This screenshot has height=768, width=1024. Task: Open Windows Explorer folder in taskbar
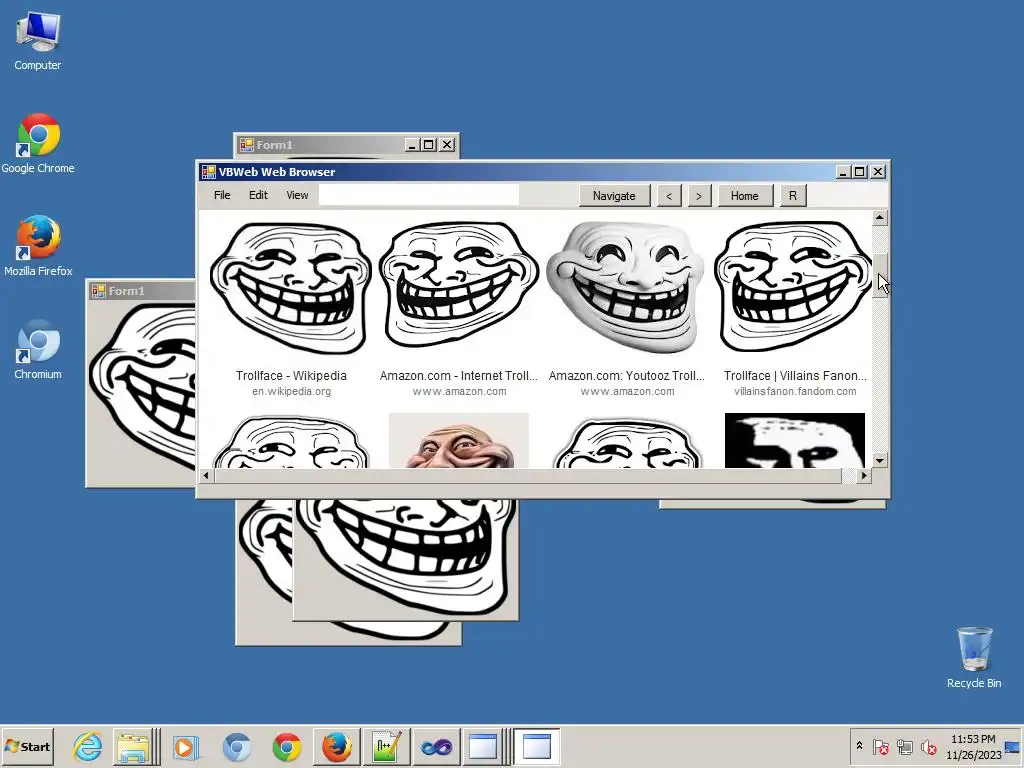point(133,746)
